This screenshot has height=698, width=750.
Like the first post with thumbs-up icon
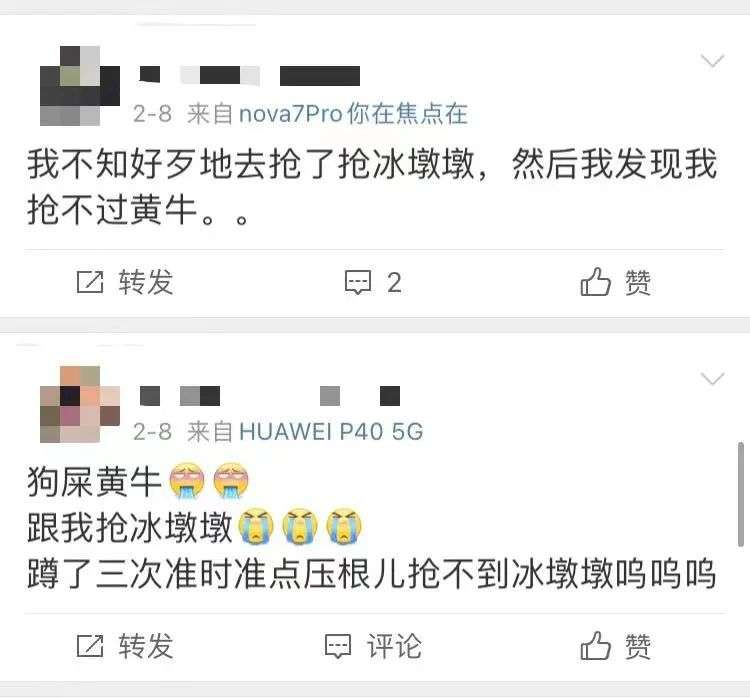pos(596,281)
